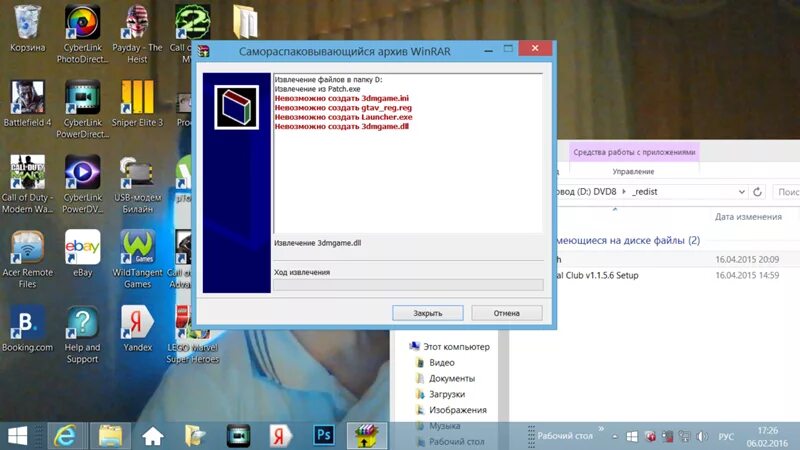Open Yandex desktop shortcut

coord(137,329)
